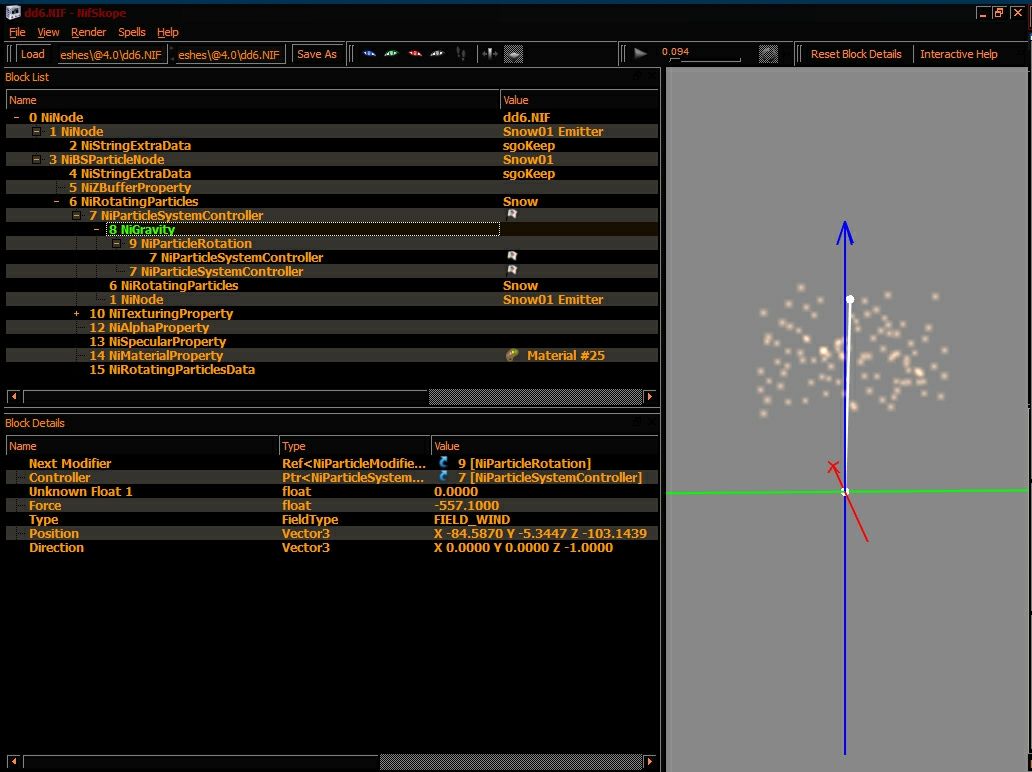Collapse the 1 NiNode Snow01 Emitter branch
Screen dimensions: 1032x772
[37, 132]
